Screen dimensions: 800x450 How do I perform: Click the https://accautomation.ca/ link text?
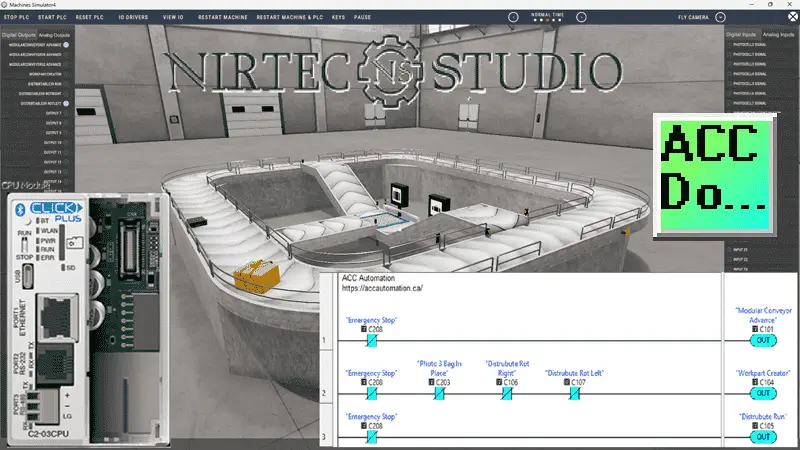382,288
